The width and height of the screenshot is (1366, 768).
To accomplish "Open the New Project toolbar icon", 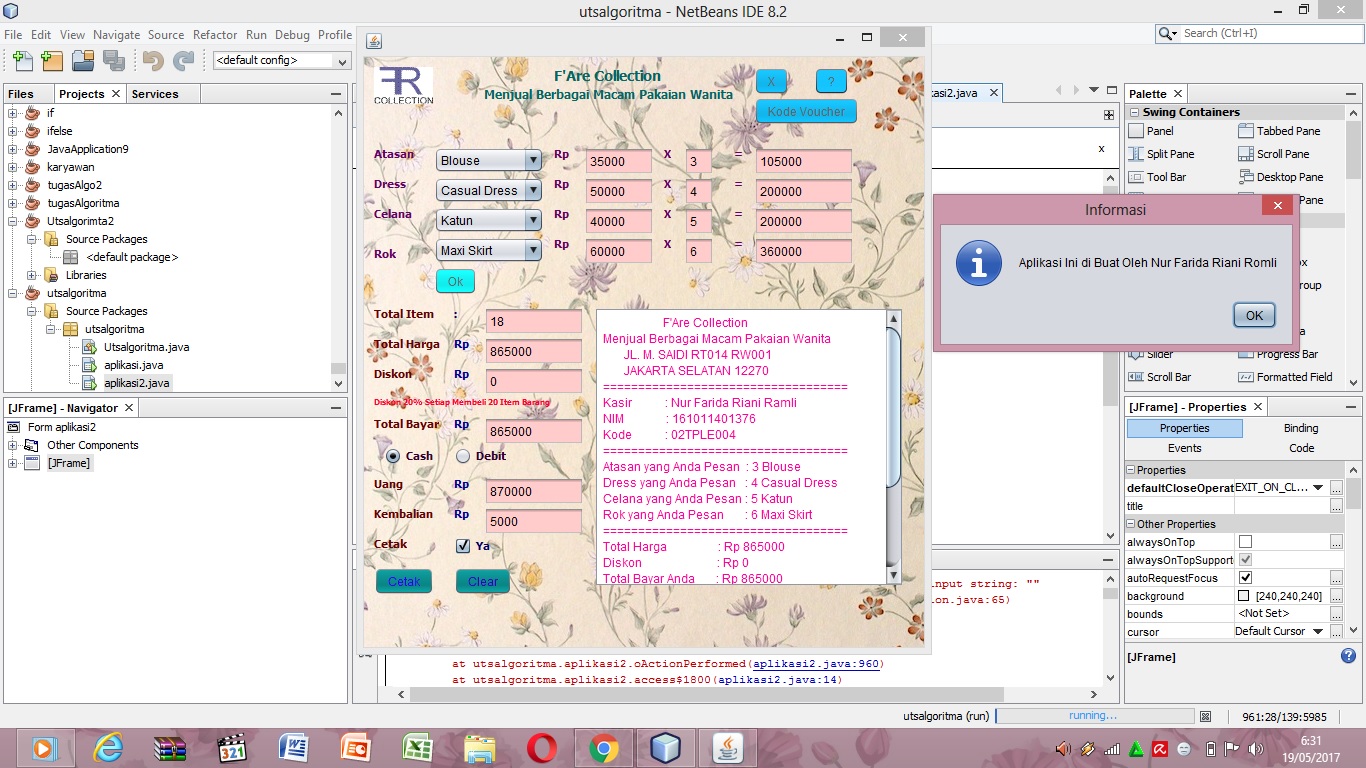I will [x=51, y=61].
